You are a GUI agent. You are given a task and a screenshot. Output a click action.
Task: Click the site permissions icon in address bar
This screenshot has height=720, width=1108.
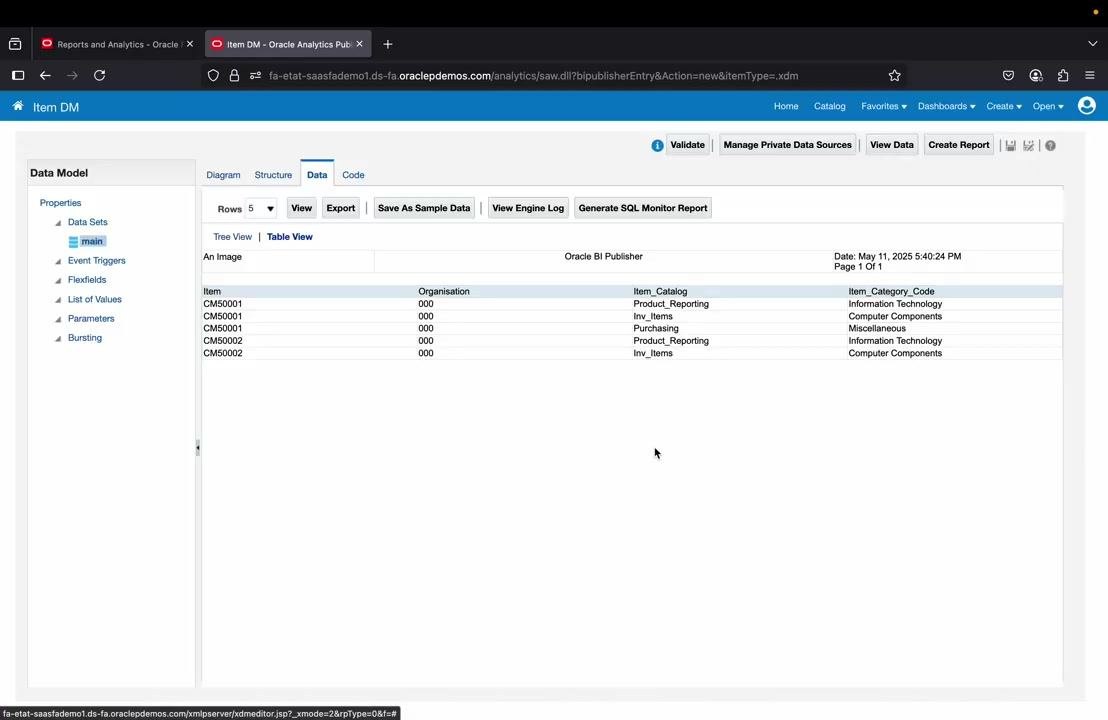tap(255, 76)
